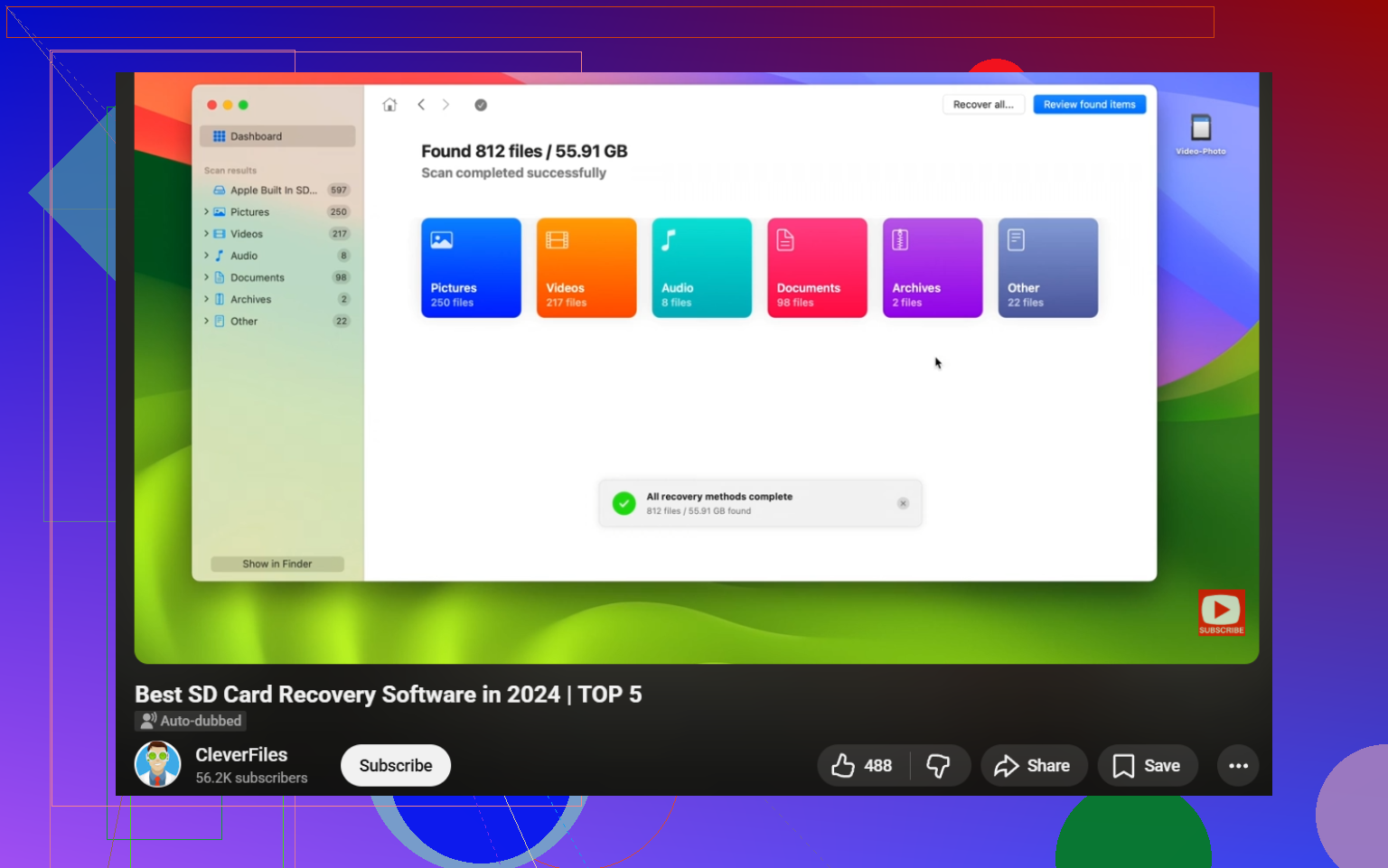
Task: Click the white Subscribe button under the video
Action: (x=396, y=766)
